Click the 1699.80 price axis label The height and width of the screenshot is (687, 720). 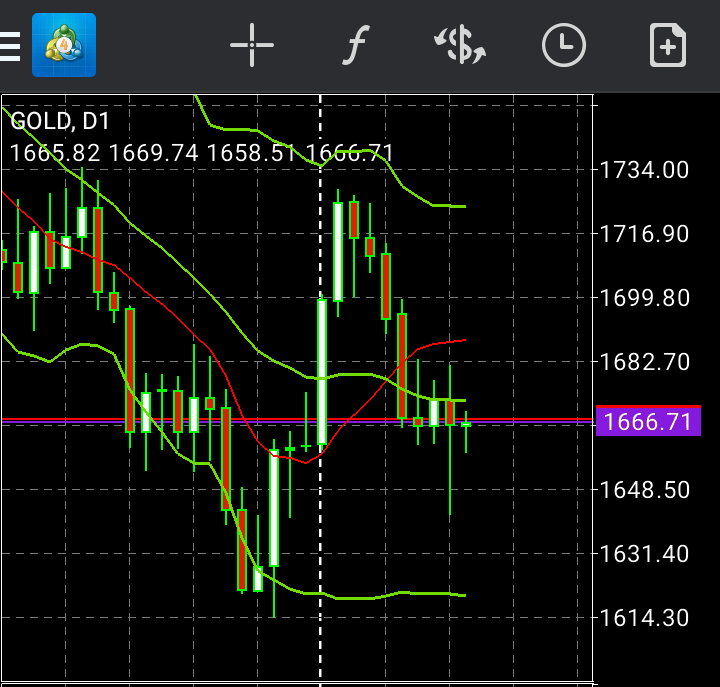644,298
